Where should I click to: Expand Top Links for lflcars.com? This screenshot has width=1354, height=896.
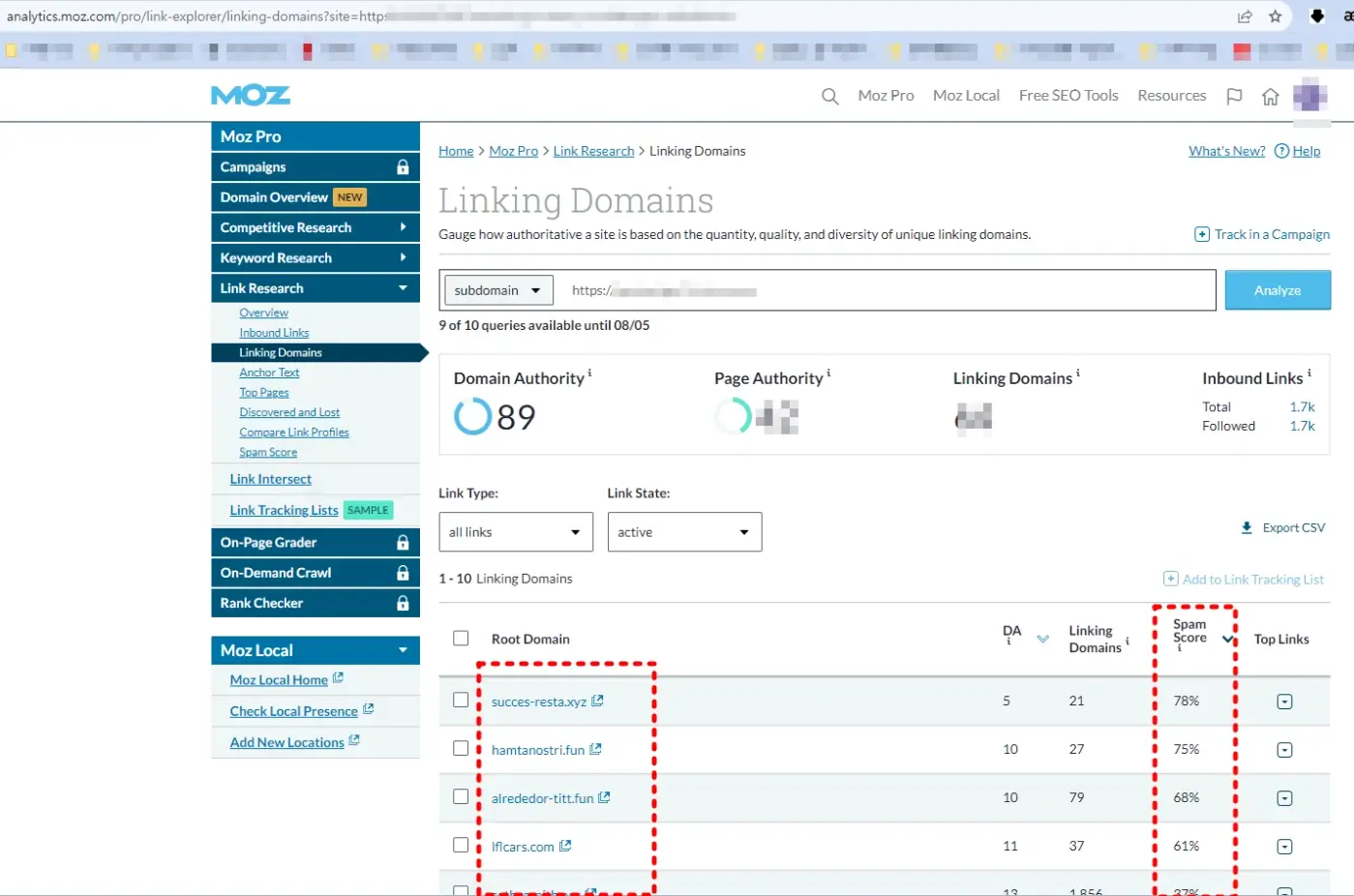[1284, 847]
